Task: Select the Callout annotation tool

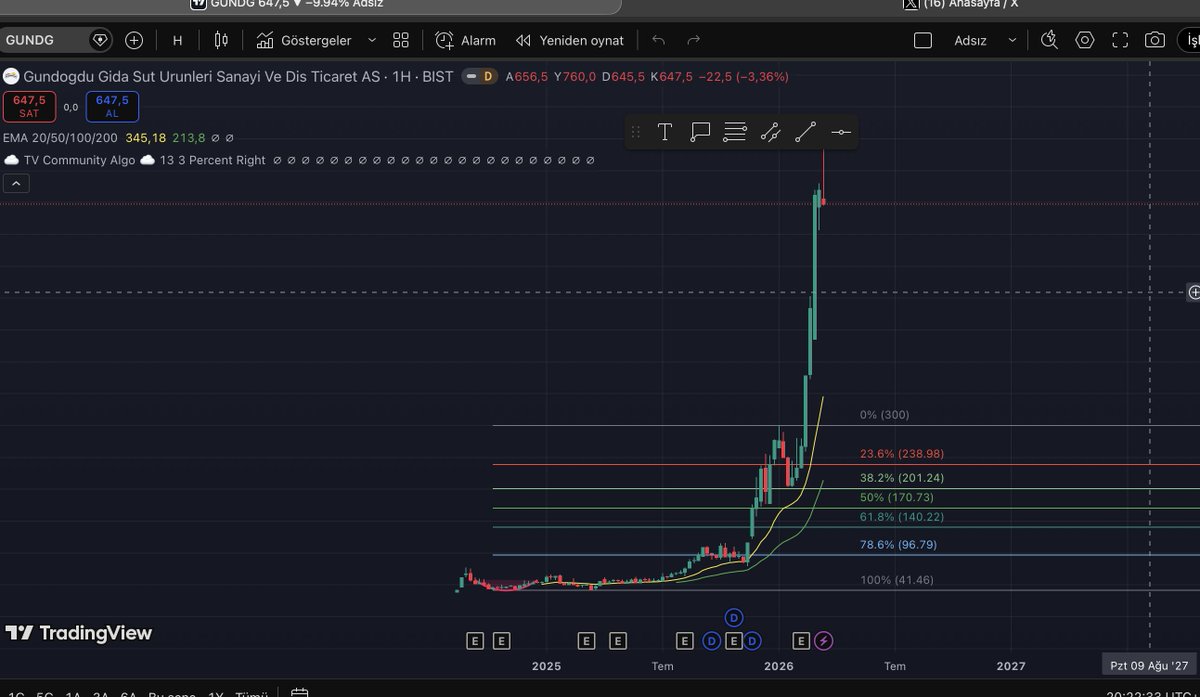Action: [700, 132]
